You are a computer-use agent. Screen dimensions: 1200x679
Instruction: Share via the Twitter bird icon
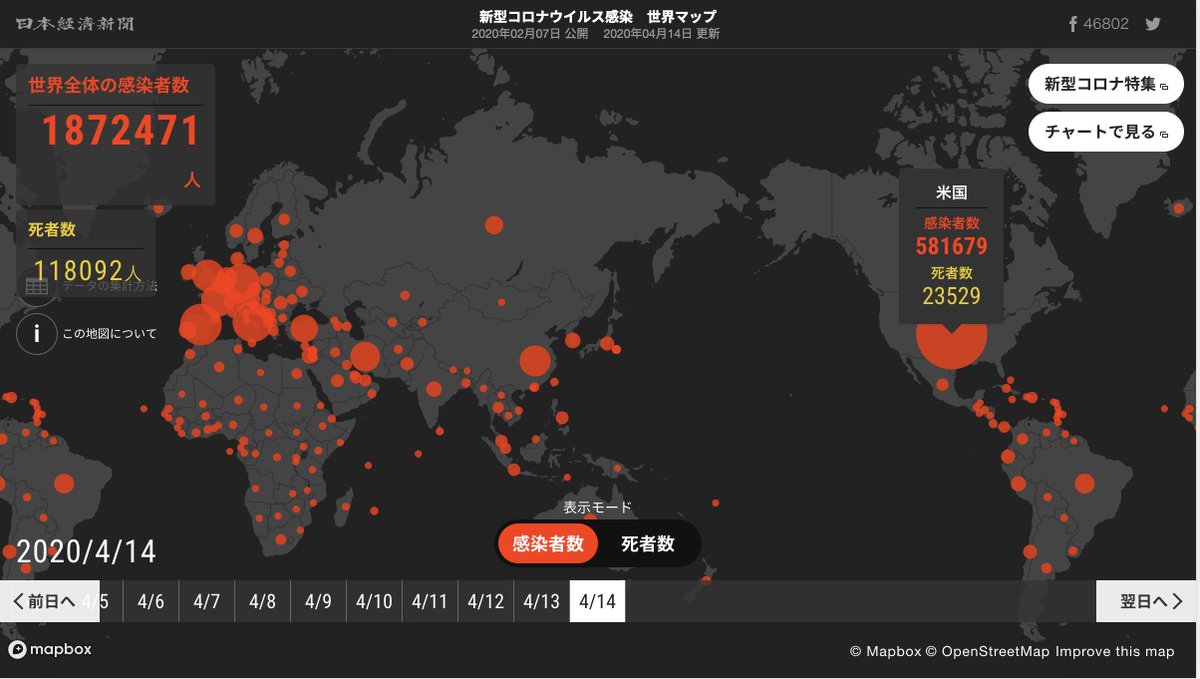1153,24
